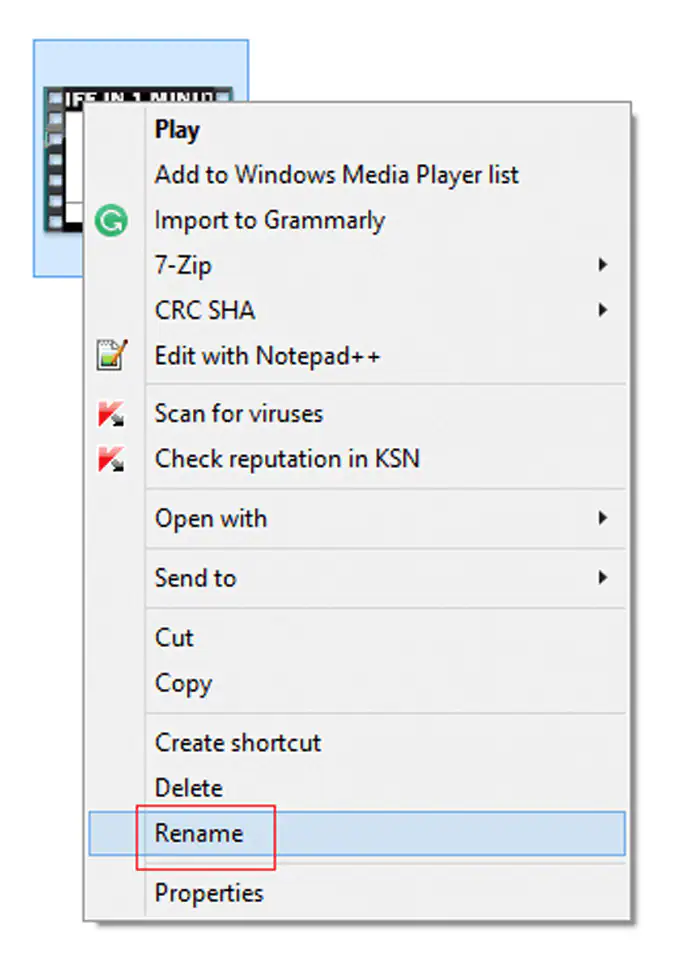The width and height of the screenshot is (700, 955).
Task: Click the Grammarly icon in the menu
Action: pos(111,220)
